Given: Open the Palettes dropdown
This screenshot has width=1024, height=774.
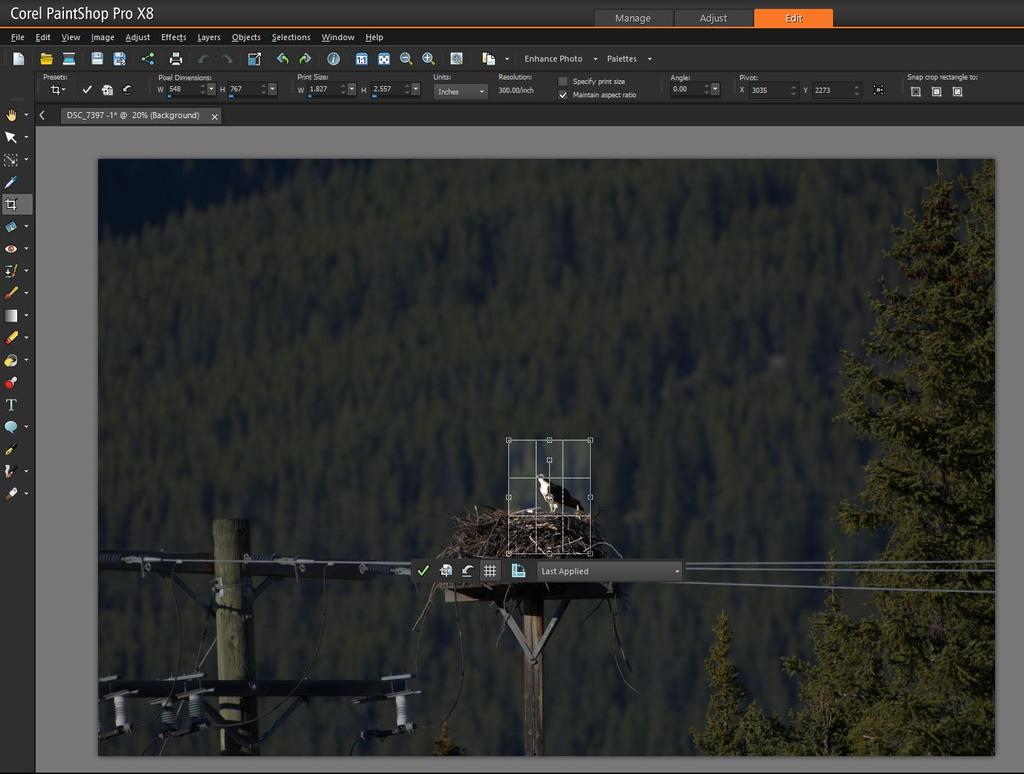Looking at the screenshot, I should (628, 59).
